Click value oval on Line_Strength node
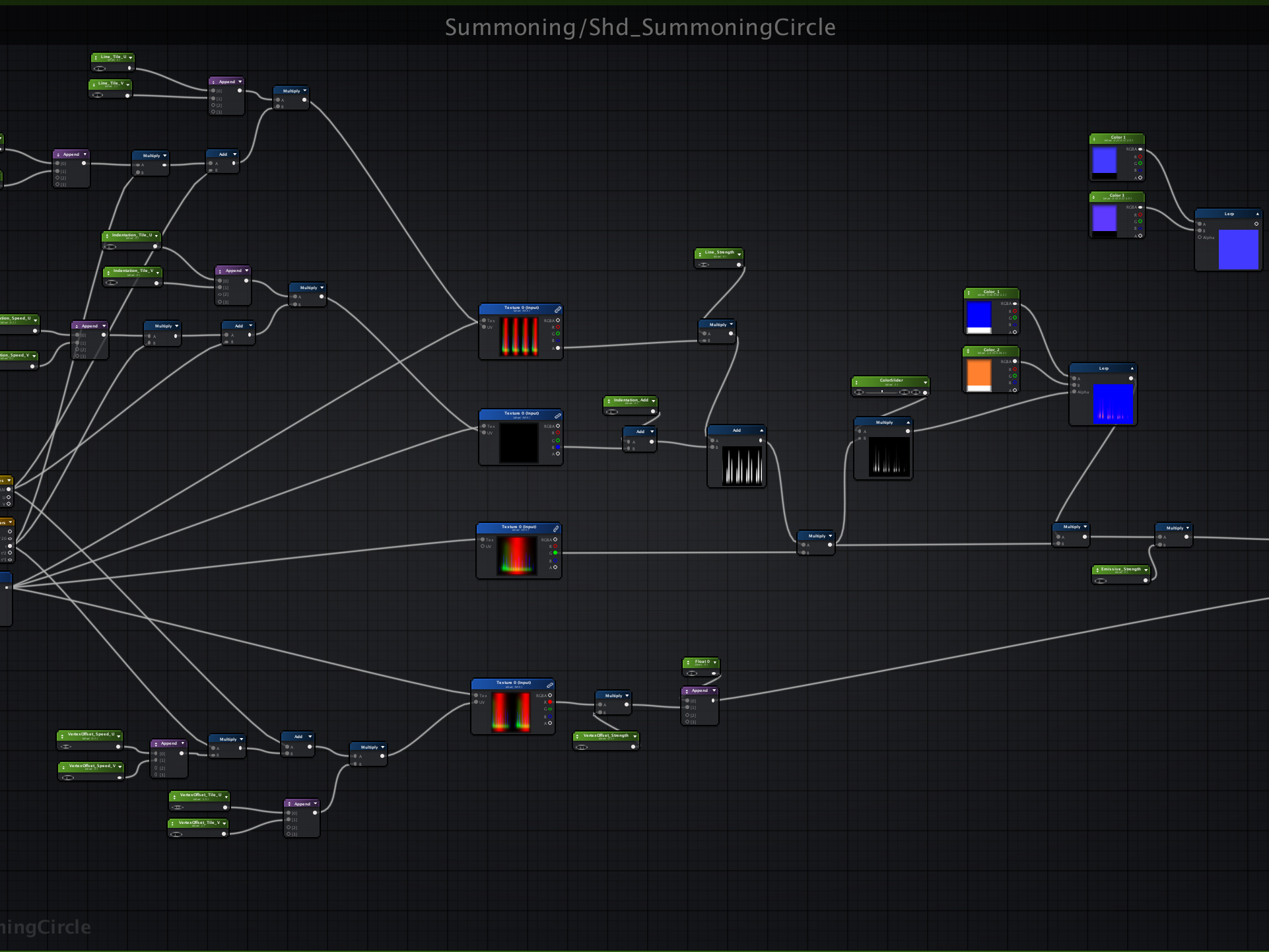This screenshot has width=1269, height=952. (704, 265)
